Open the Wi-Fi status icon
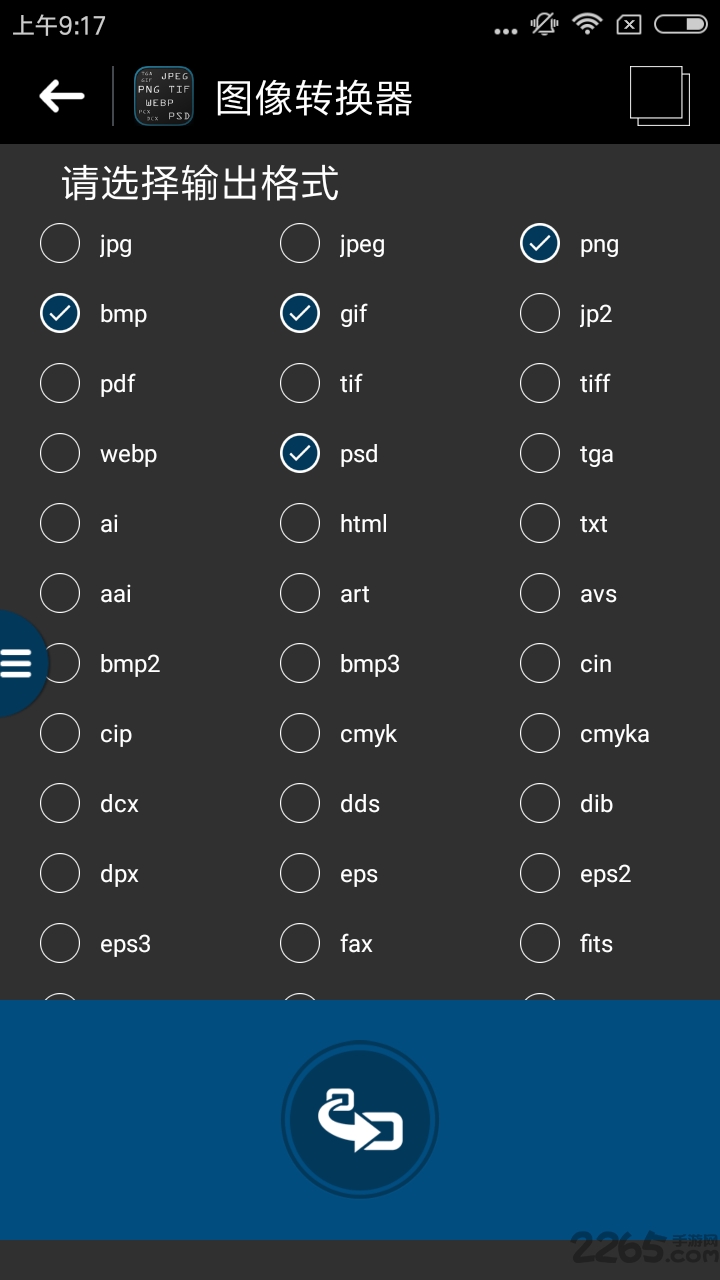 click(586, 24)
